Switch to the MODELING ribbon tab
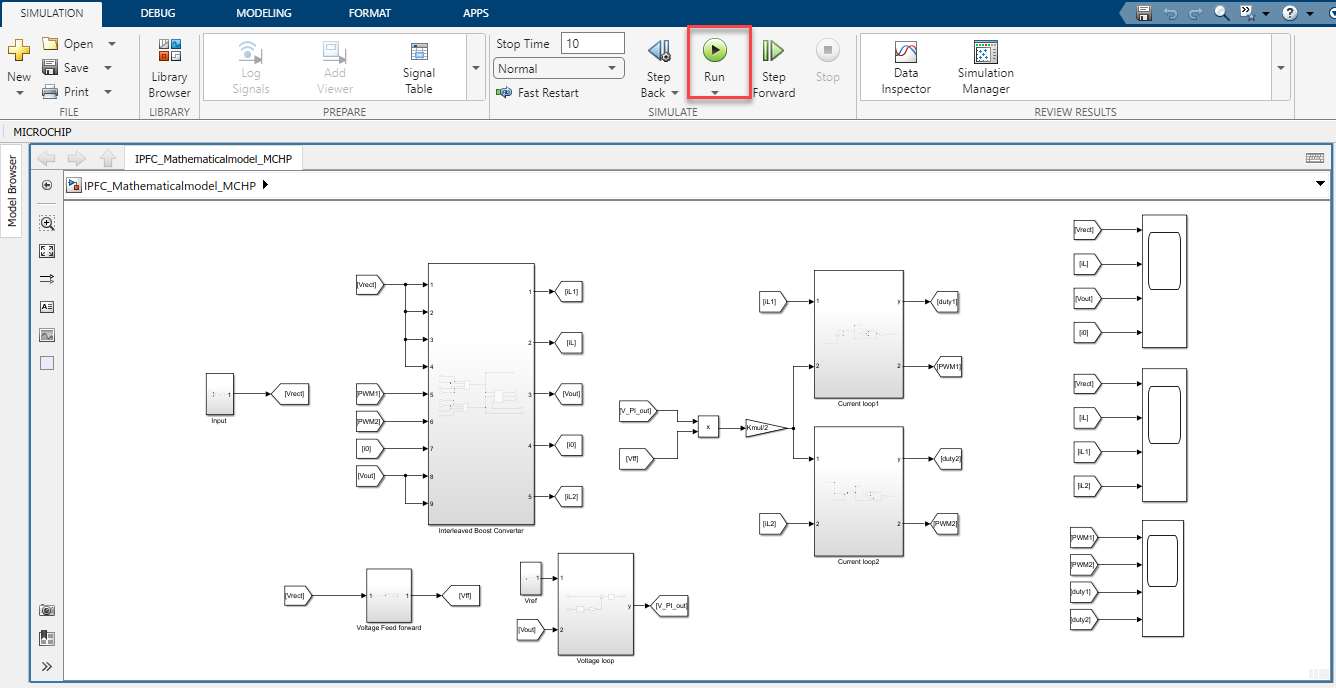Screen dimensions: 1336x688 pyautogui.click(x=264, y=13)
